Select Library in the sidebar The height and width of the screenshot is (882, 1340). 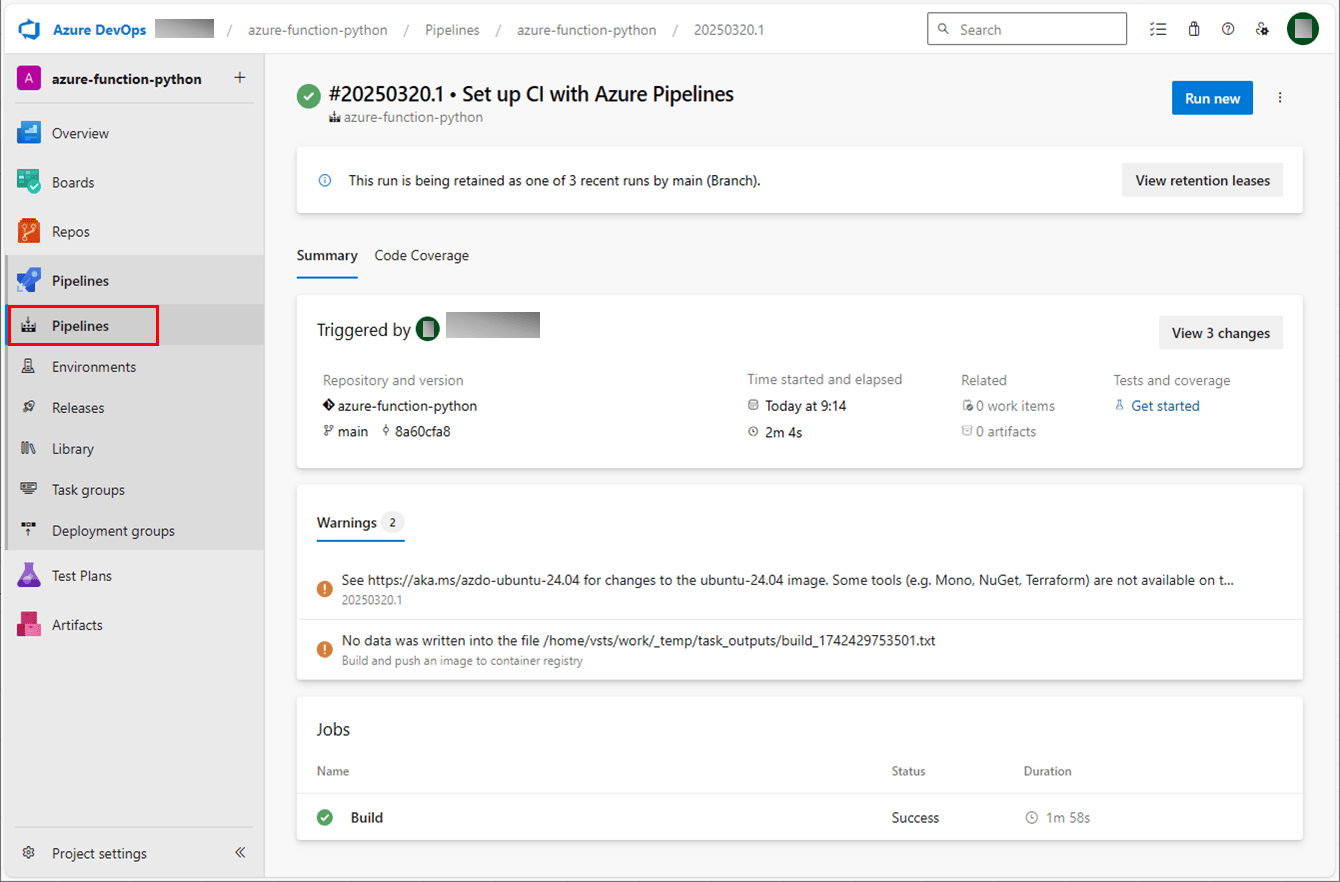[136, 449]
